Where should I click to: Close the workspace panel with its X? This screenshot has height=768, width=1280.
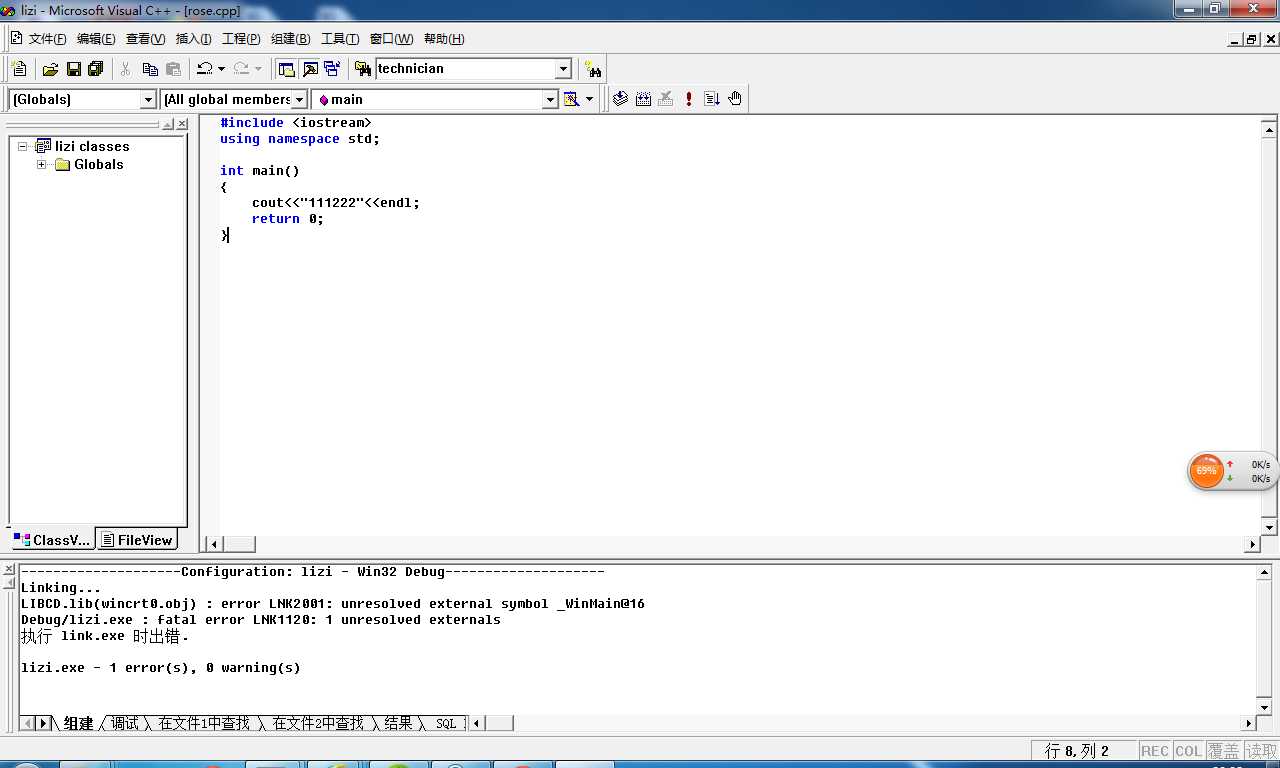(182, 124)
